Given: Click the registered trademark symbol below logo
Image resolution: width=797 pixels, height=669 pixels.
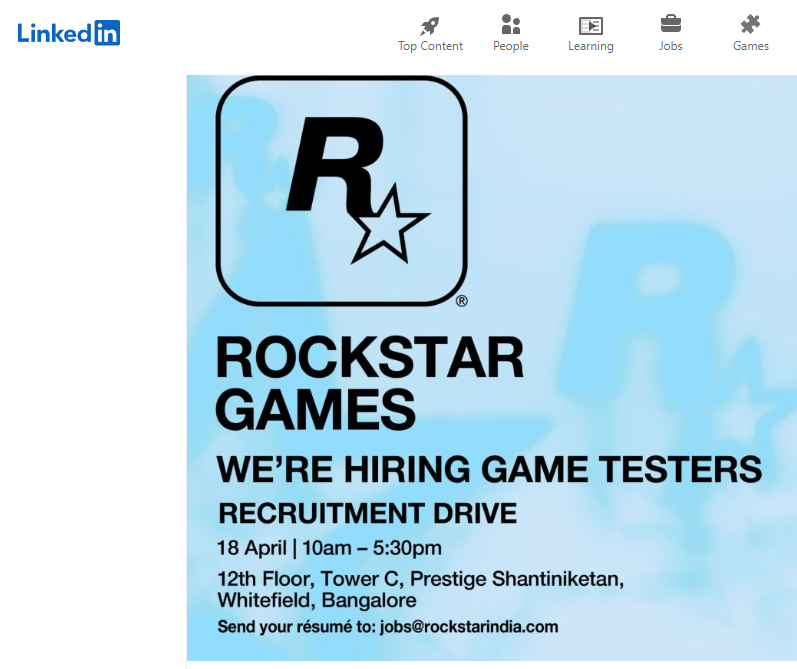Looking at the screenshot, I should click(x=461, y=300).
